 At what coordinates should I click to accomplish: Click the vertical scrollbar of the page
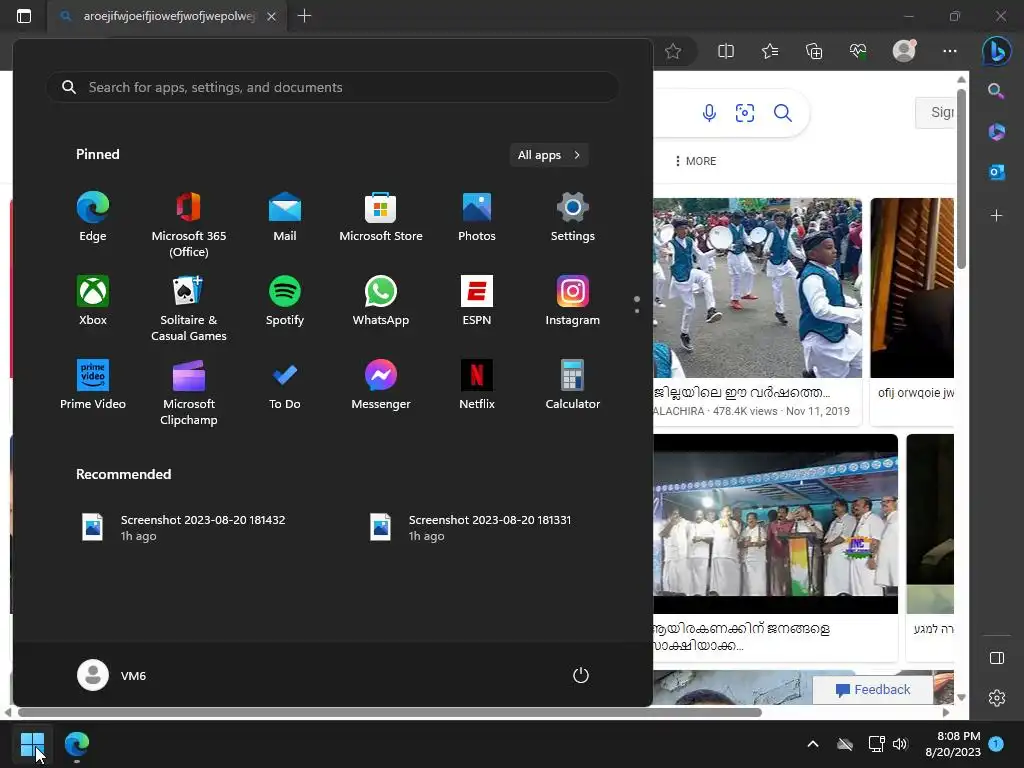coord(961,178)
